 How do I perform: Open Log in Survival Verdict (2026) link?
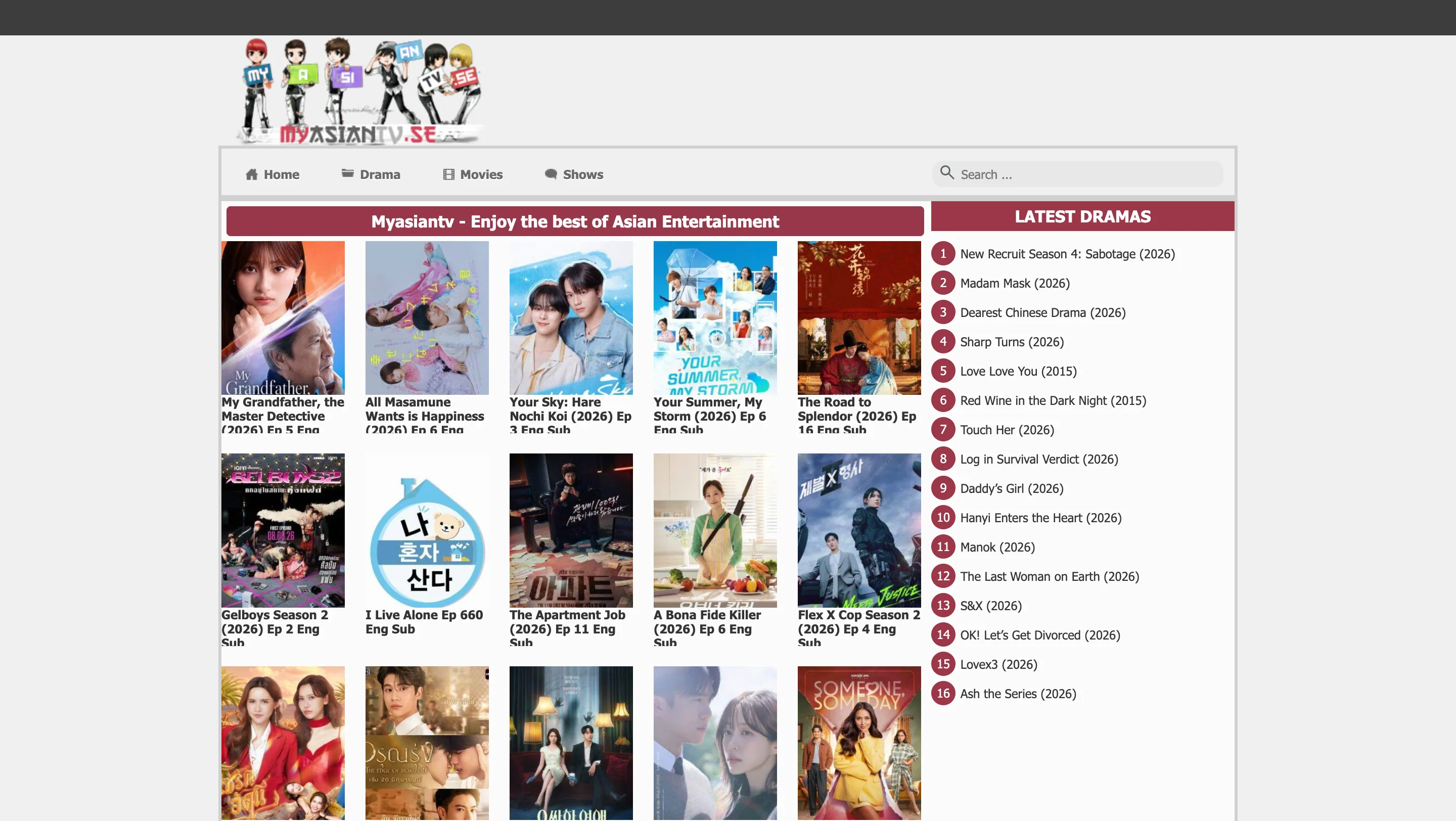(x=1039, y=460)
